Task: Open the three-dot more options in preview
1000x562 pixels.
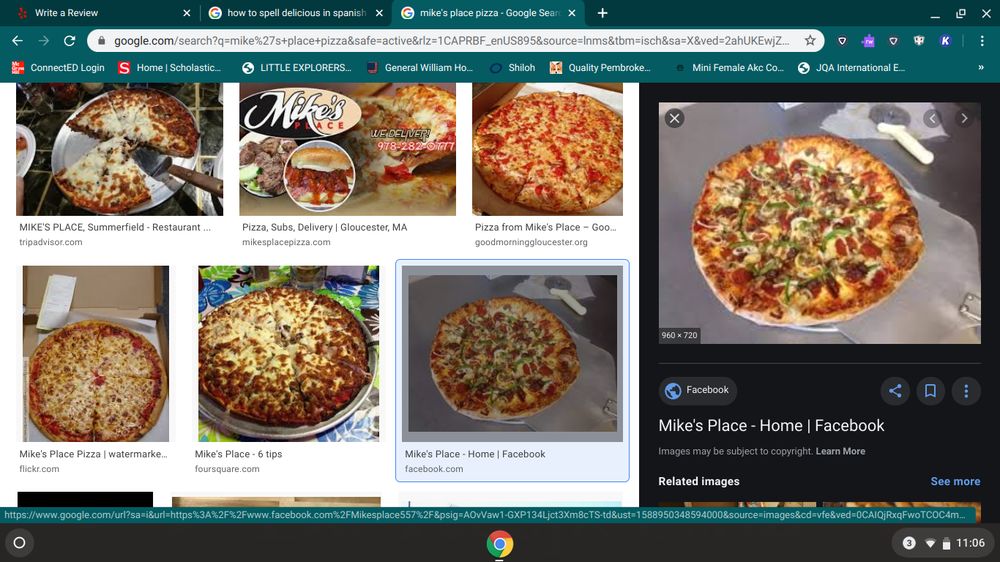Action: pyautogui.click(x=965, y=391)
